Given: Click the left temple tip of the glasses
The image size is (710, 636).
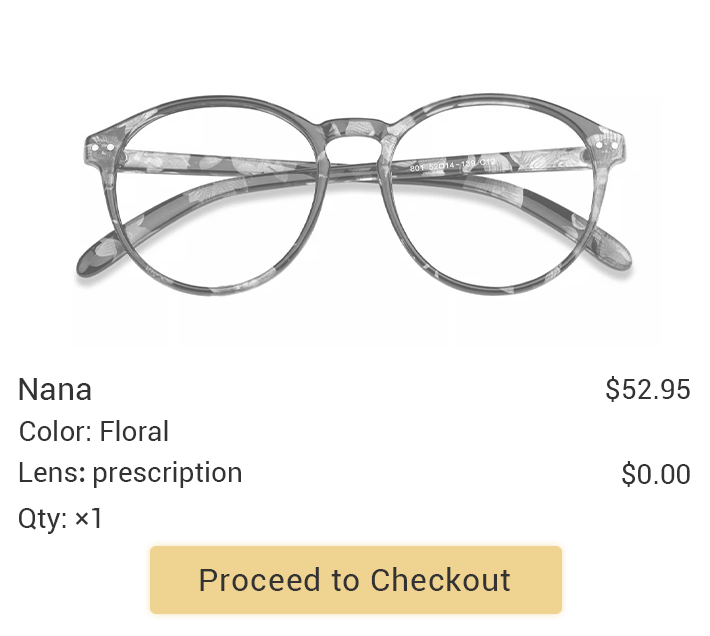Looking at the screenshot, I should pos(97,256).
